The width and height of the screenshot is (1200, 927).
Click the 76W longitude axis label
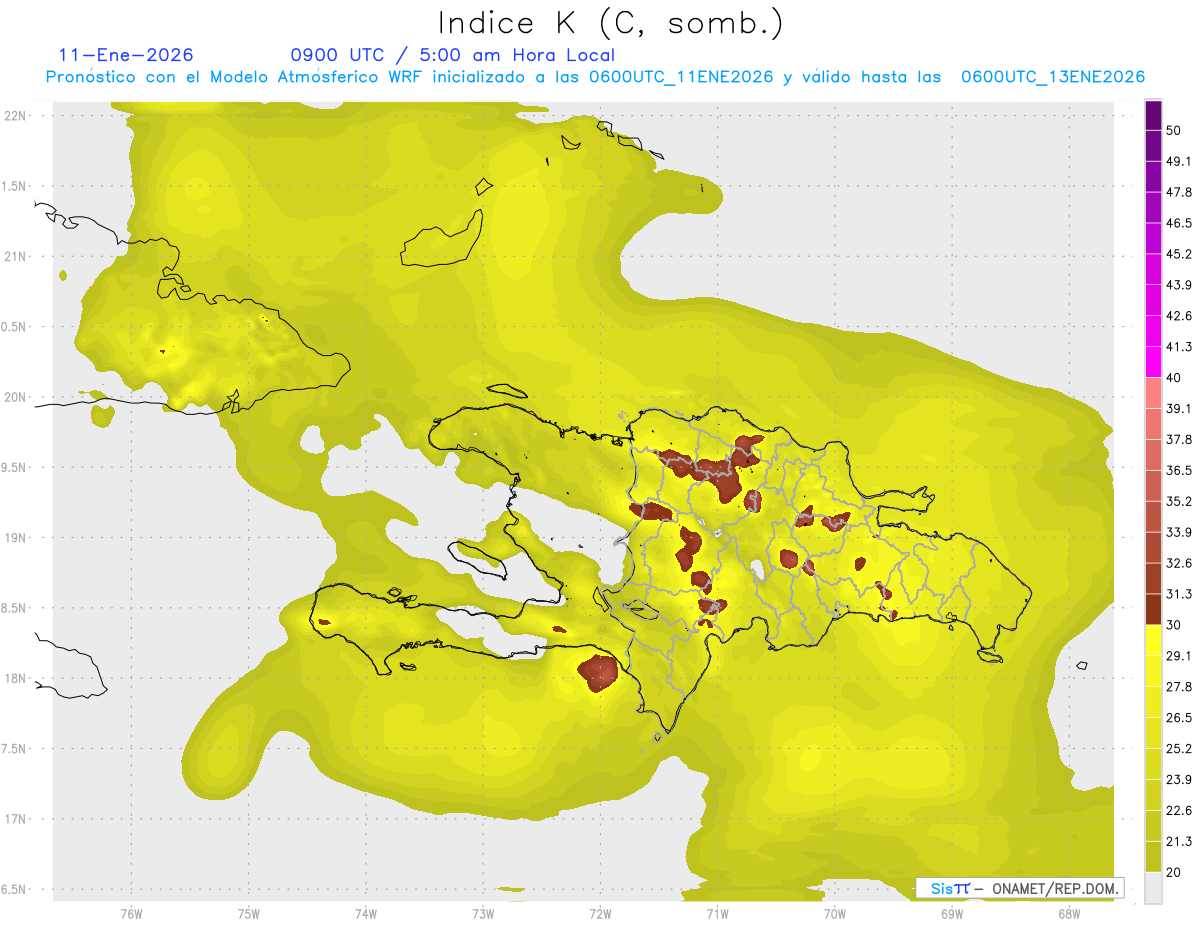point(131,913)
